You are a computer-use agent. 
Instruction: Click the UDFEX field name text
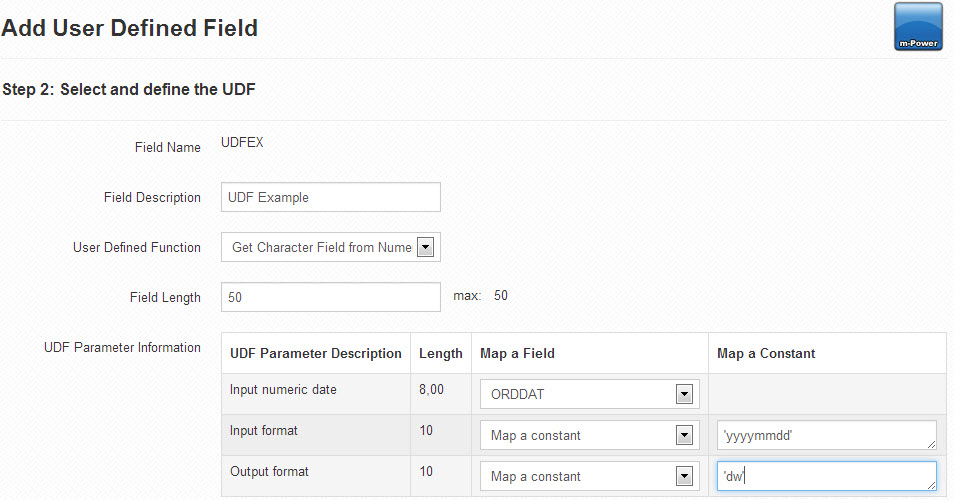(242, 142)
